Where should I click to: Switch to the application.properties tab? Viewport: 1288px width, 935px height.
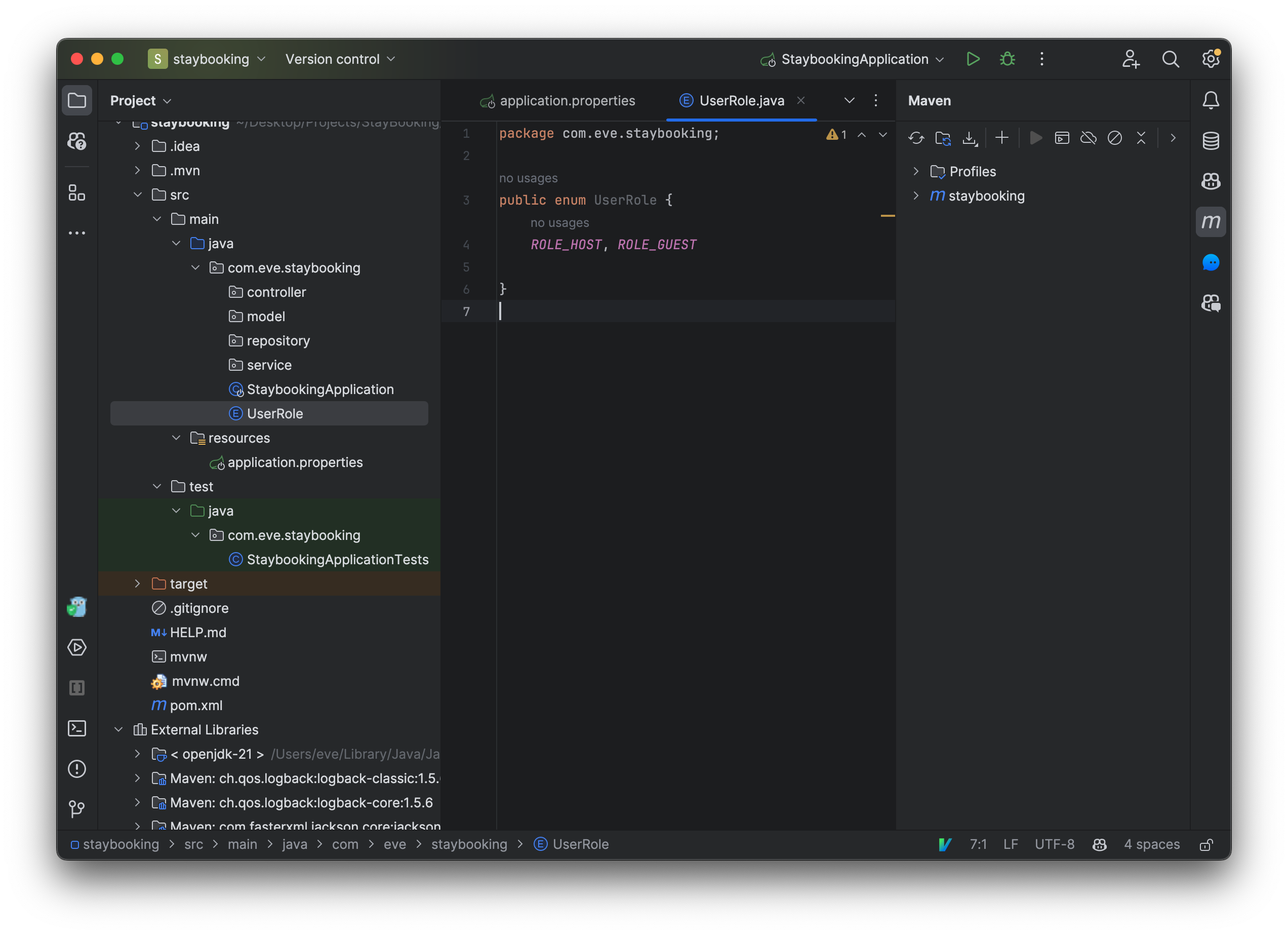coord(568,101)
